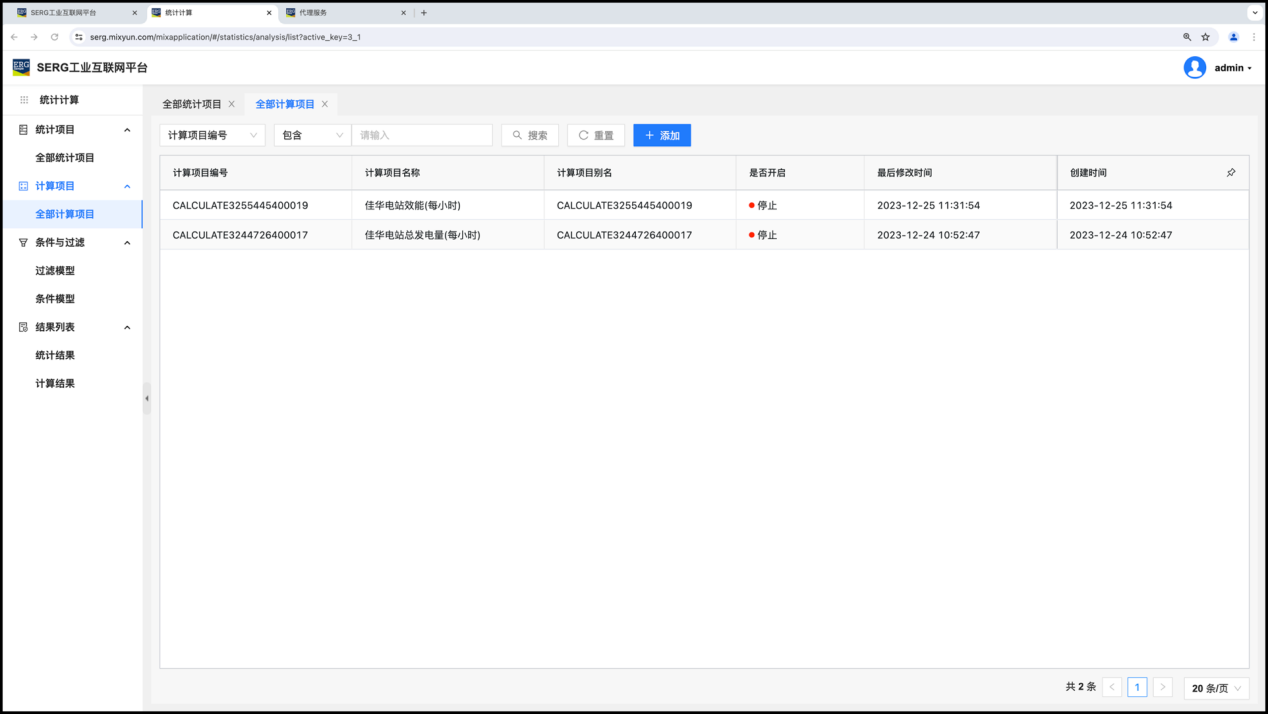
Task: Click the browser page reload icon
Action: point(54,37)
